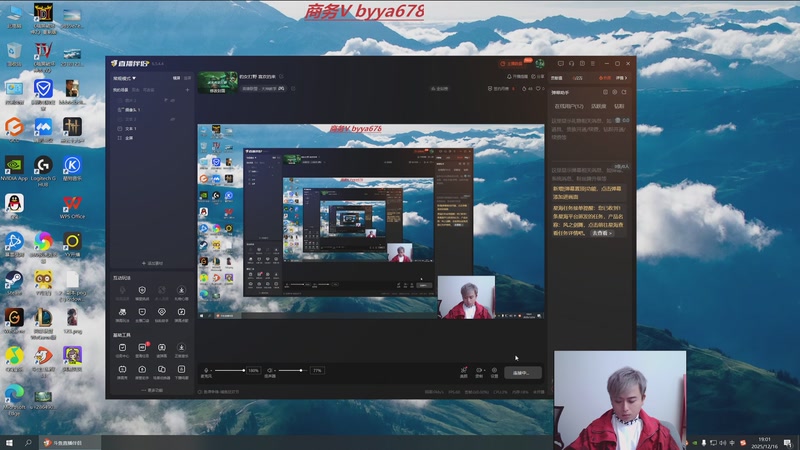Open the 常规模式 mode dropdown

click(124, 78)
